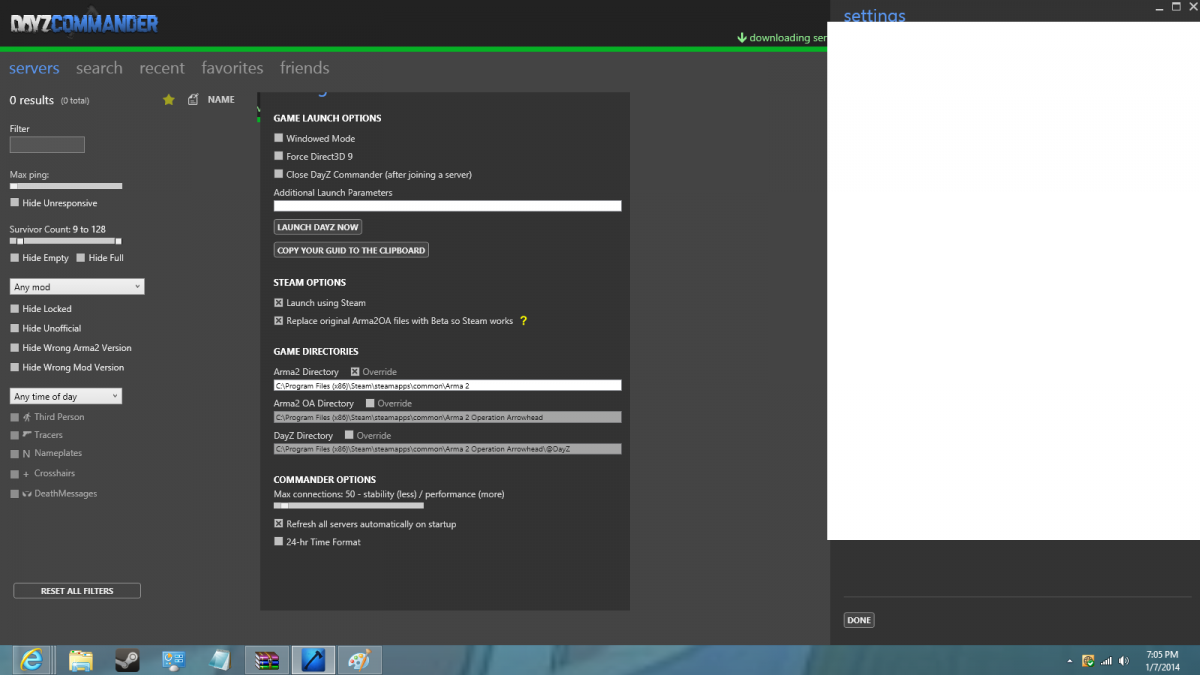Viewport: 1200px width, 678px height.
Task: Click the DayZ Commander taskbar icon
Action: click(x=313, y=660)
